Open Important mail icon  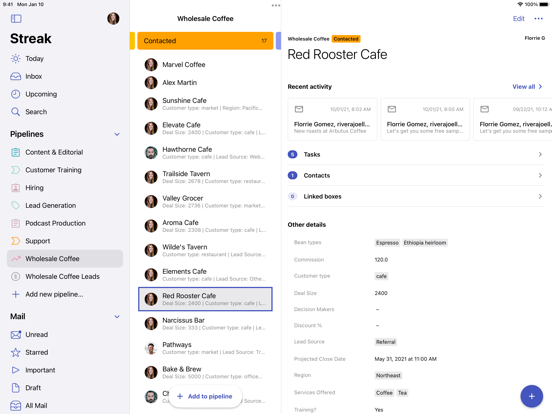pos(15,370)
